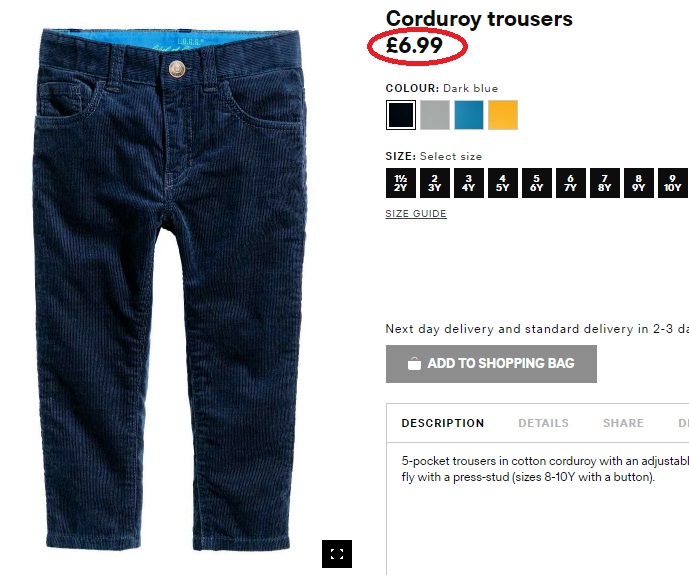Switch to the Details tab
Viewport: 689px width, 575px height.
[543, 423]
